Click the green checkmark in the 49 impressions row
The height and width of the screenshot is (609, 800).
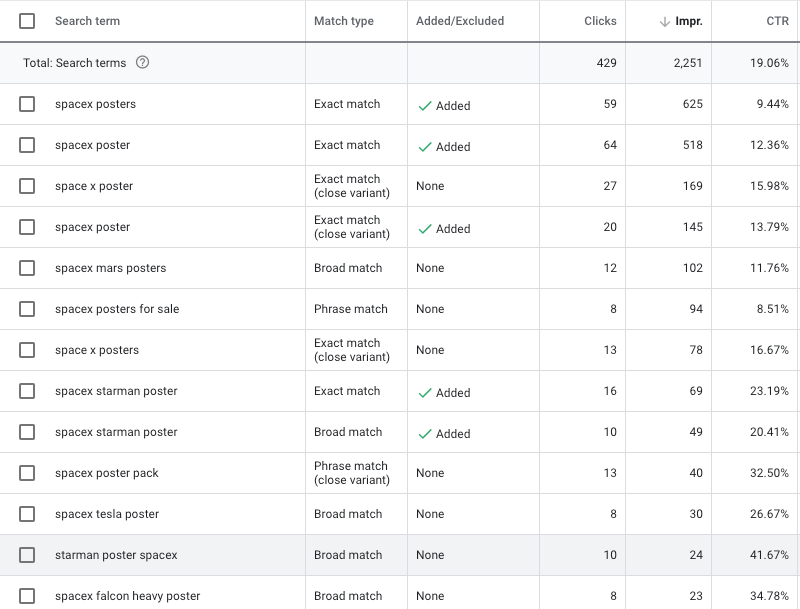click(424, 434)
